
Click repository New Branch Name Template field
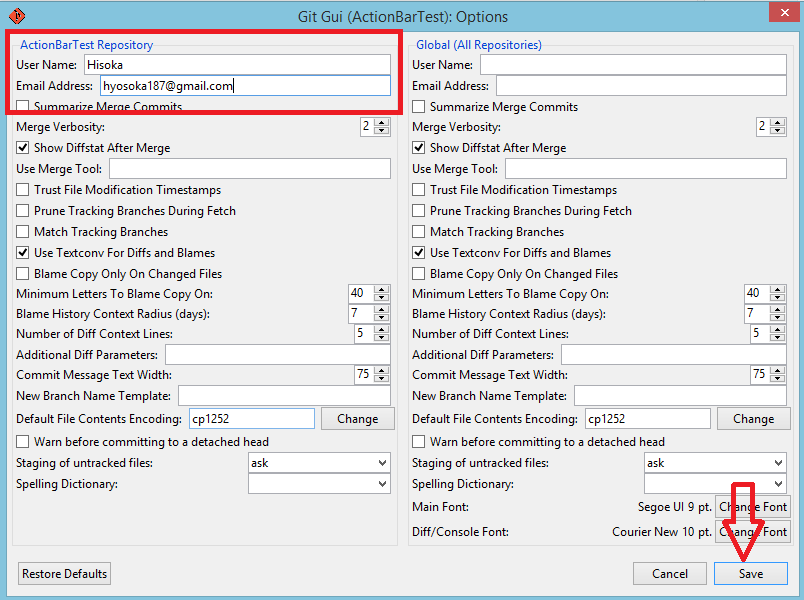point(285,396)
